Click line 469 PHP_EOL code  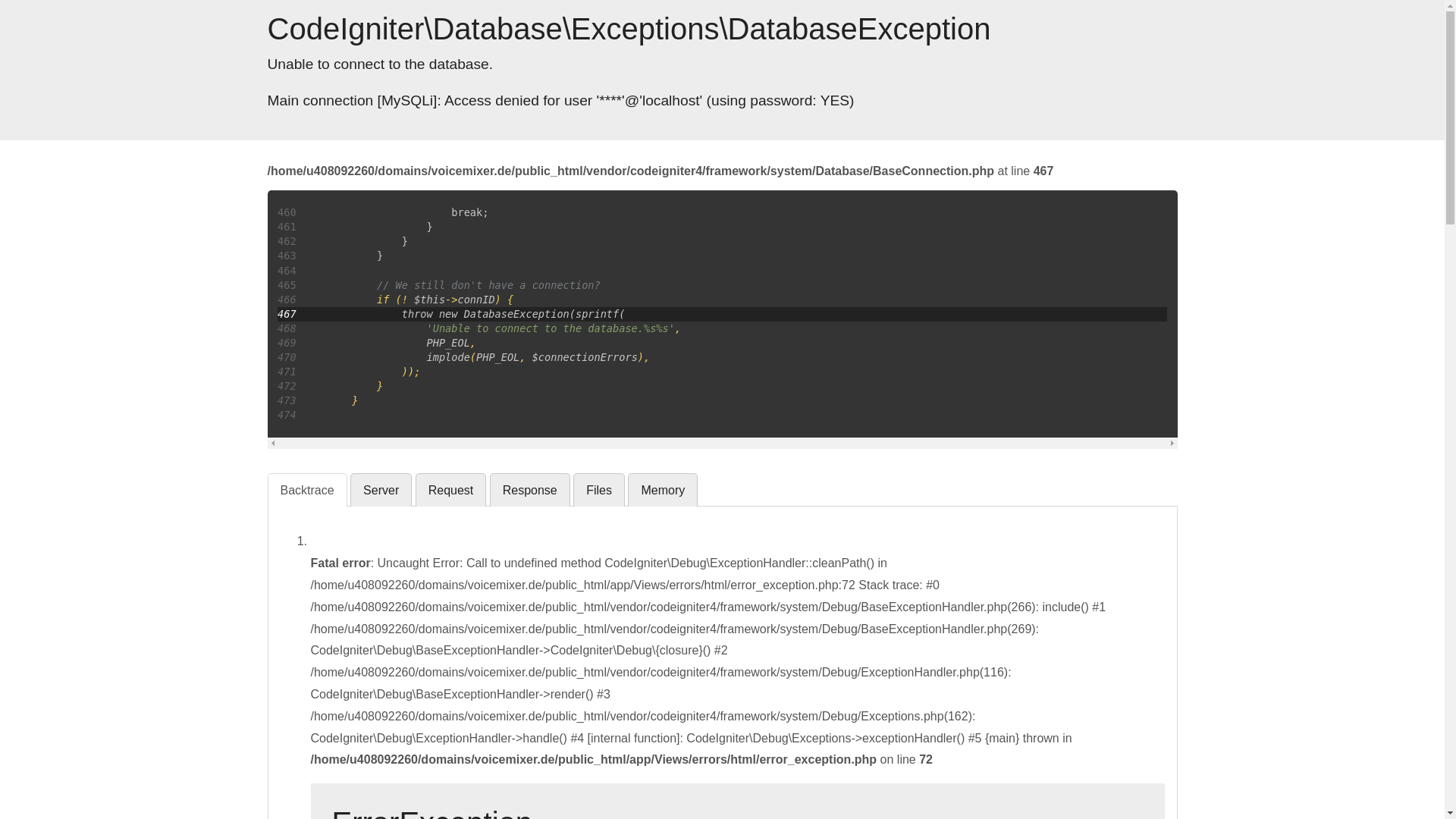coord(450,343)
